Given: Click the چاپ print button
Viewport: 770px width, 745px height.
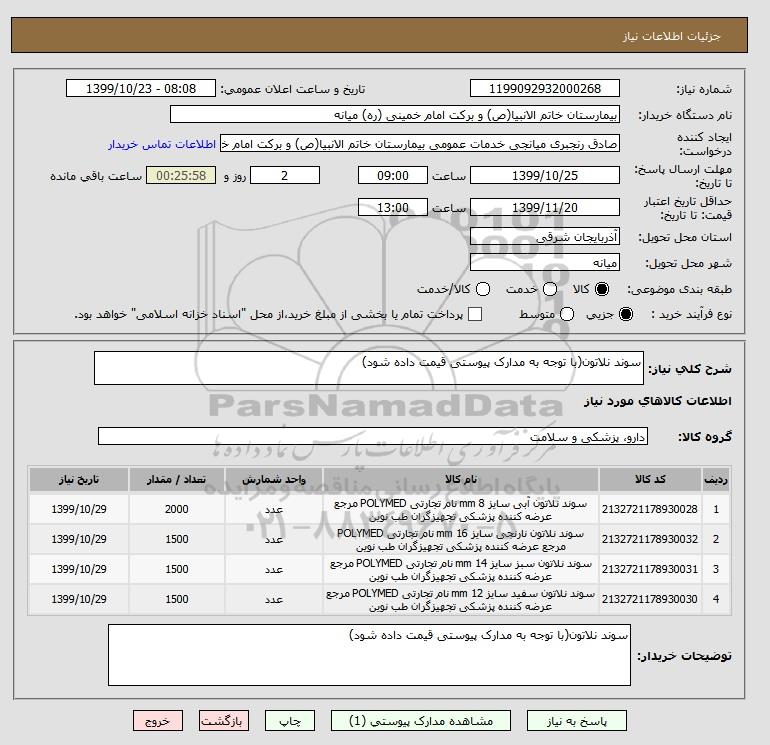Looking at the screenshot, I should pyautogui.click(x=290, y=721).
